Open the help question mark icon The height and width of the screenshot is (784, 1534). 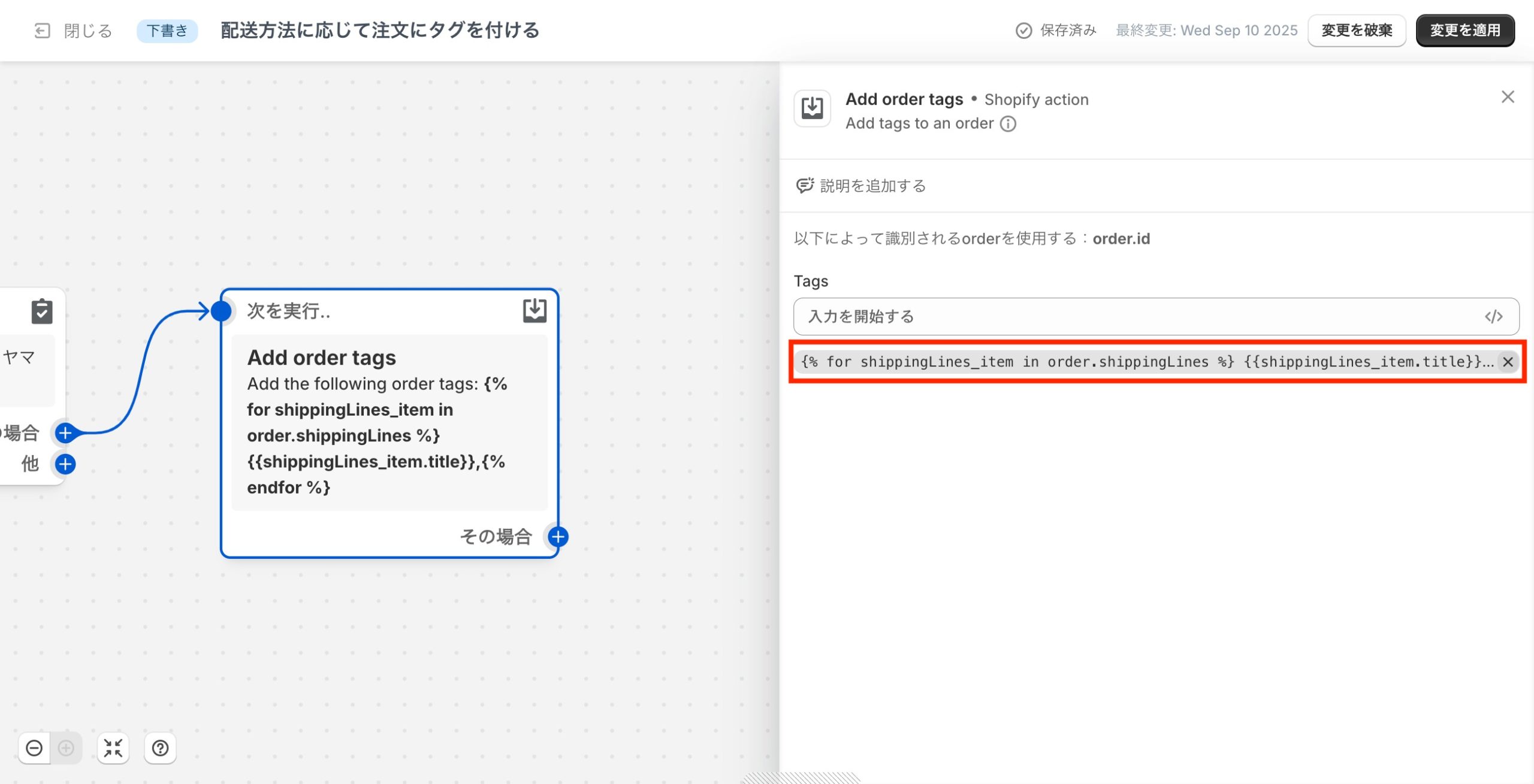click(x=160, y=748)
